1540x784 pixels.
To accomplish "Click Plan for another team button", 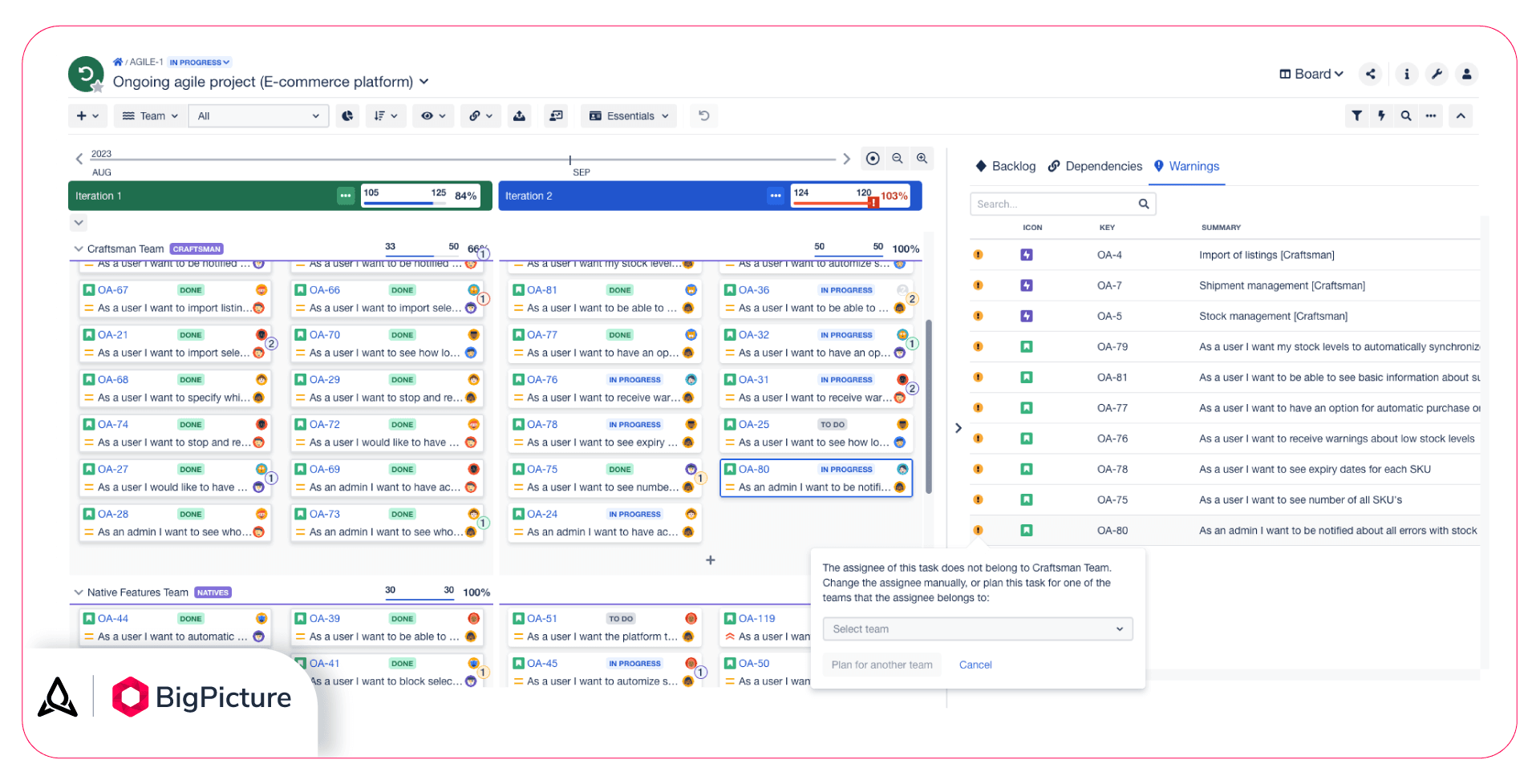I will (x=881, y=665).
